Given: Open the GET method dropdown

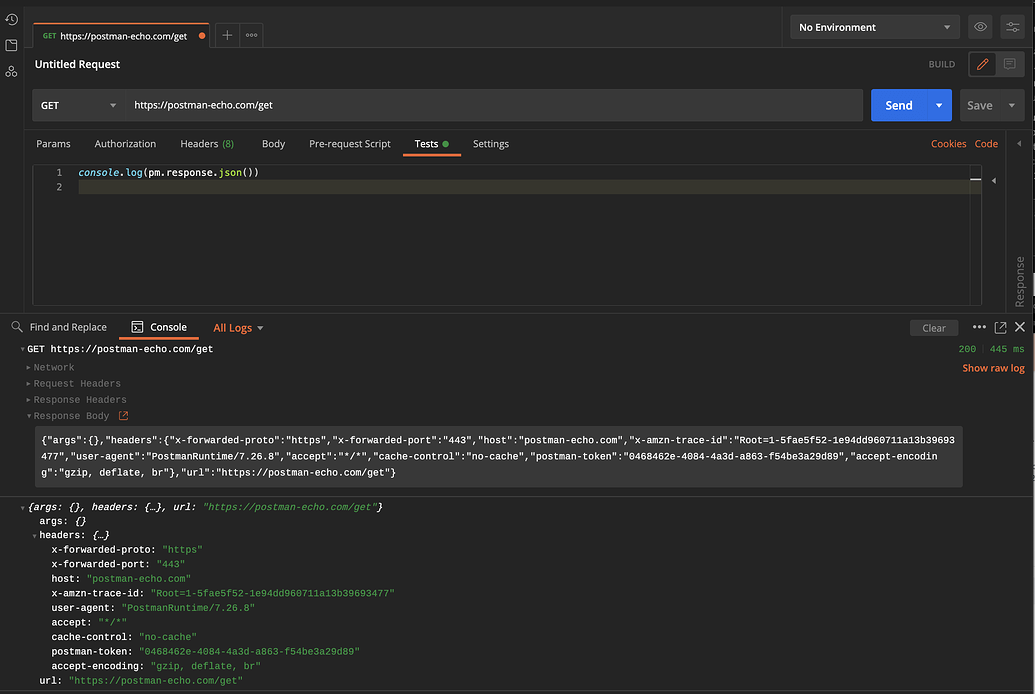Looking at the screenshot, I should pyautogui.click(x=78, y=105).
